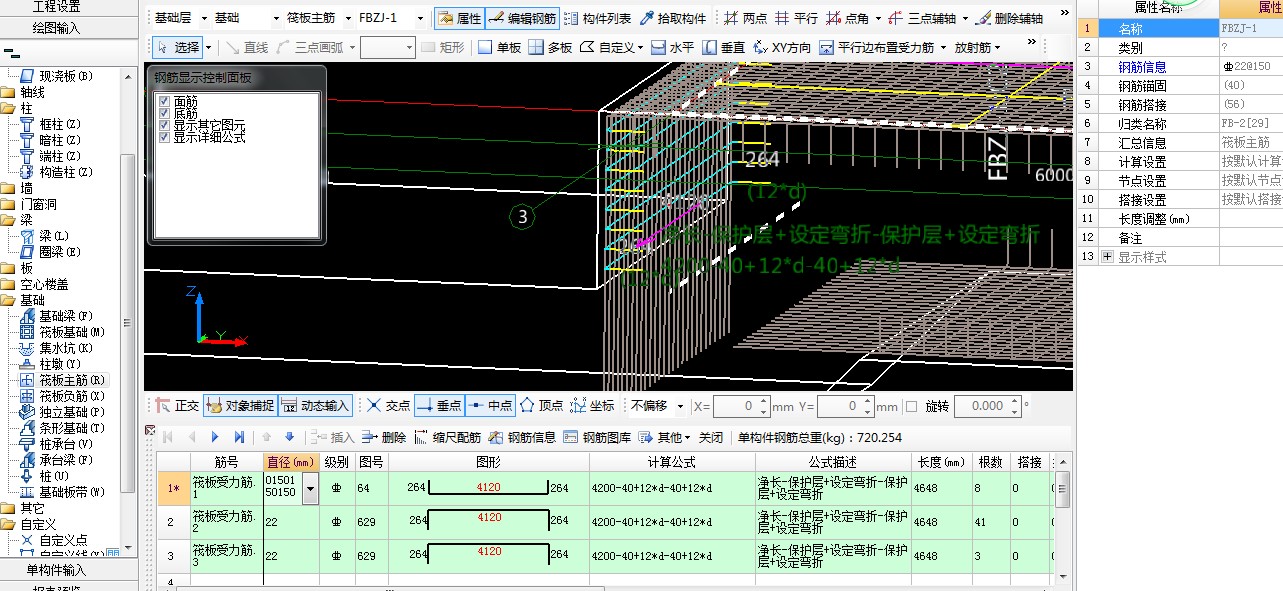This screenshot has height=591, width=1283.
Task: Uncheck the 底筋 bottom rebar checkbox
Action: click(164, 114)
